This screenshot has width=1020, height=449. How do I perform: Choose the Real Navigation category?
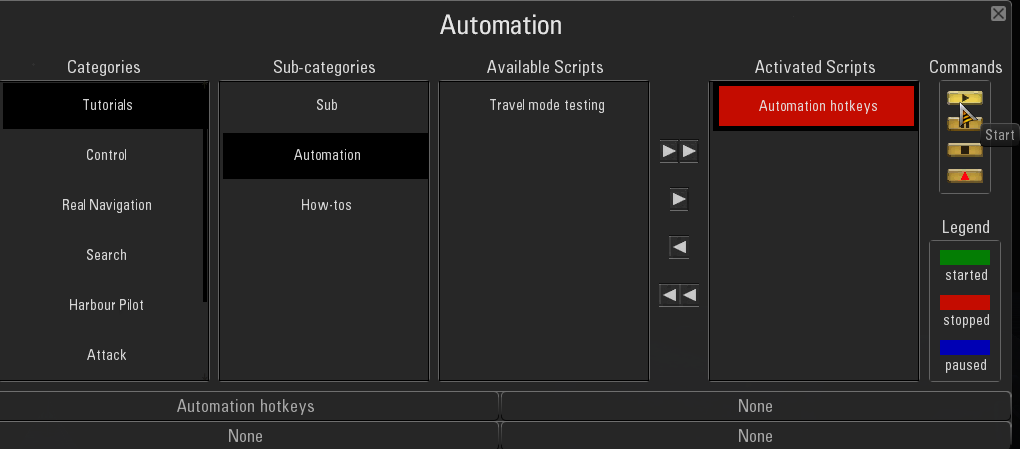coord(103,205)
